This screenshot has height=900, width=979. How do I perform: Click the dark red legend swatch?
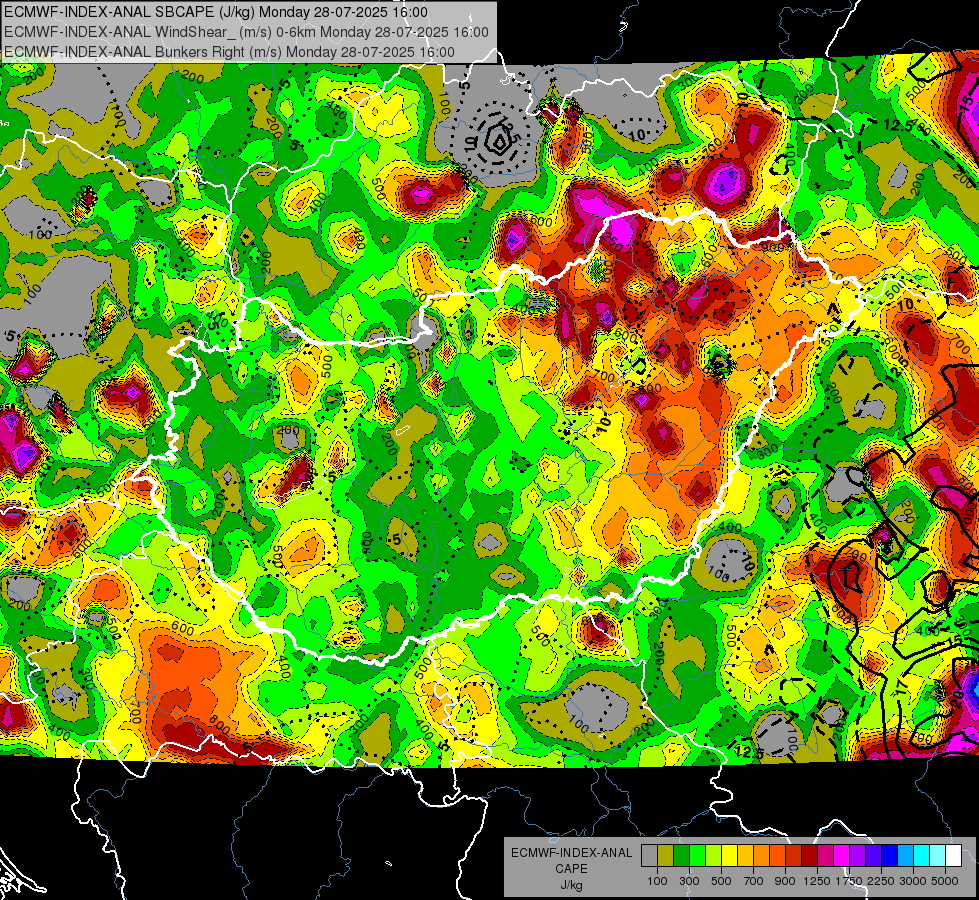click(810, 856)
